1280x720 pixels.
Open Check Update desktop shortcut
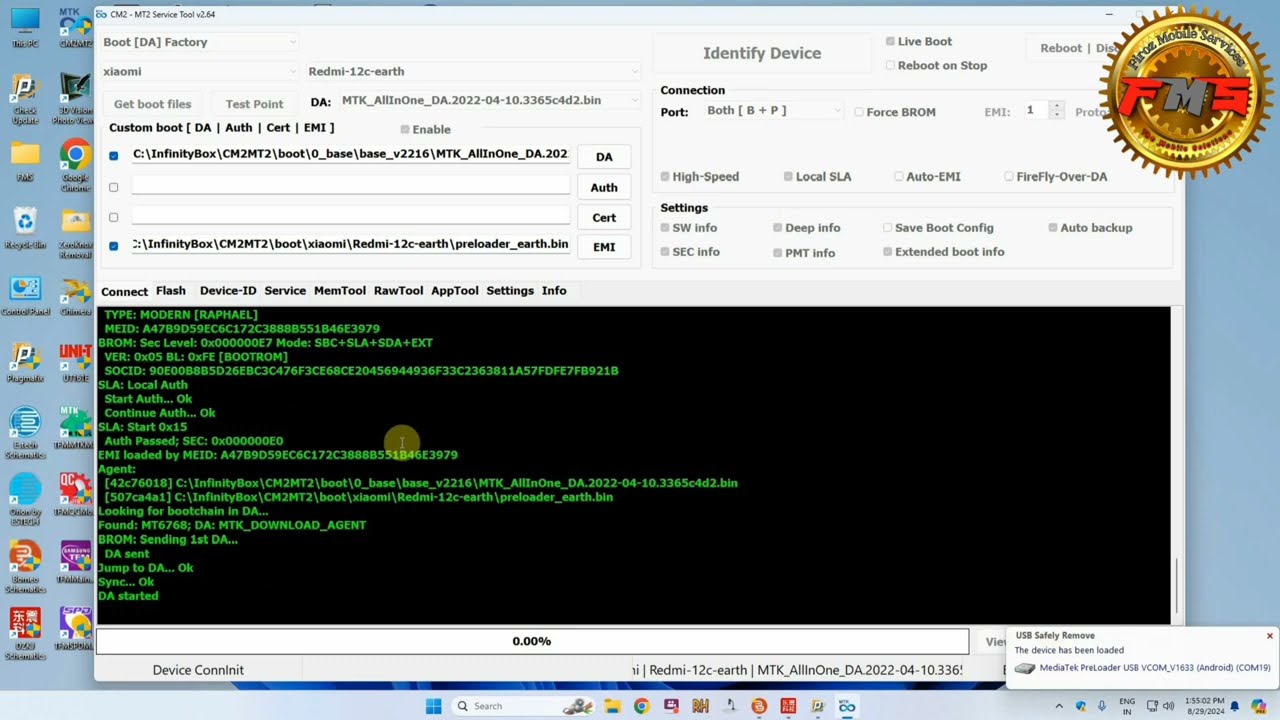point(25,98)
